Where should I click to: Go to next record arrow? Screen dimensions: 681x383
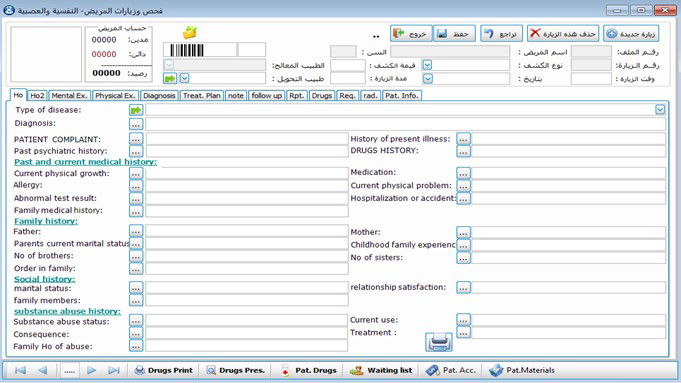(x=91, y=370)
